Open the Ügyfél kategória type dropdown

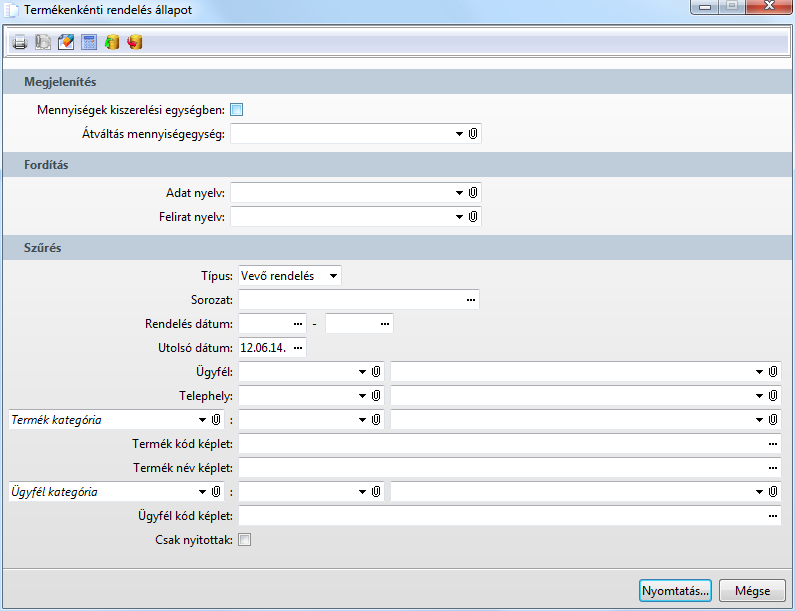pos(202,492)
